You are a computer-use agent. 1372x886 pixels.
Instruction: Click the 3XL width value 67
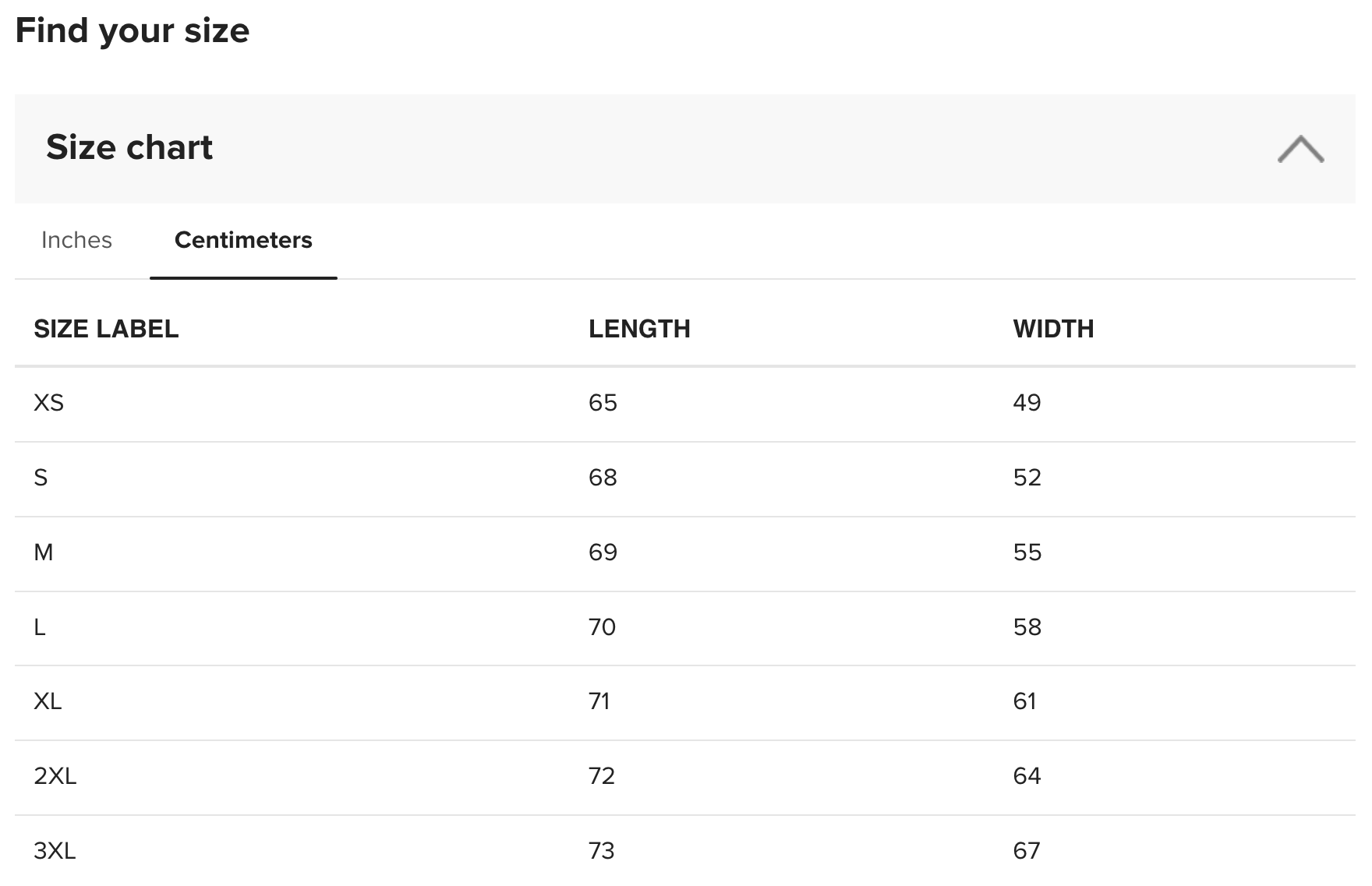point(1027,851)
